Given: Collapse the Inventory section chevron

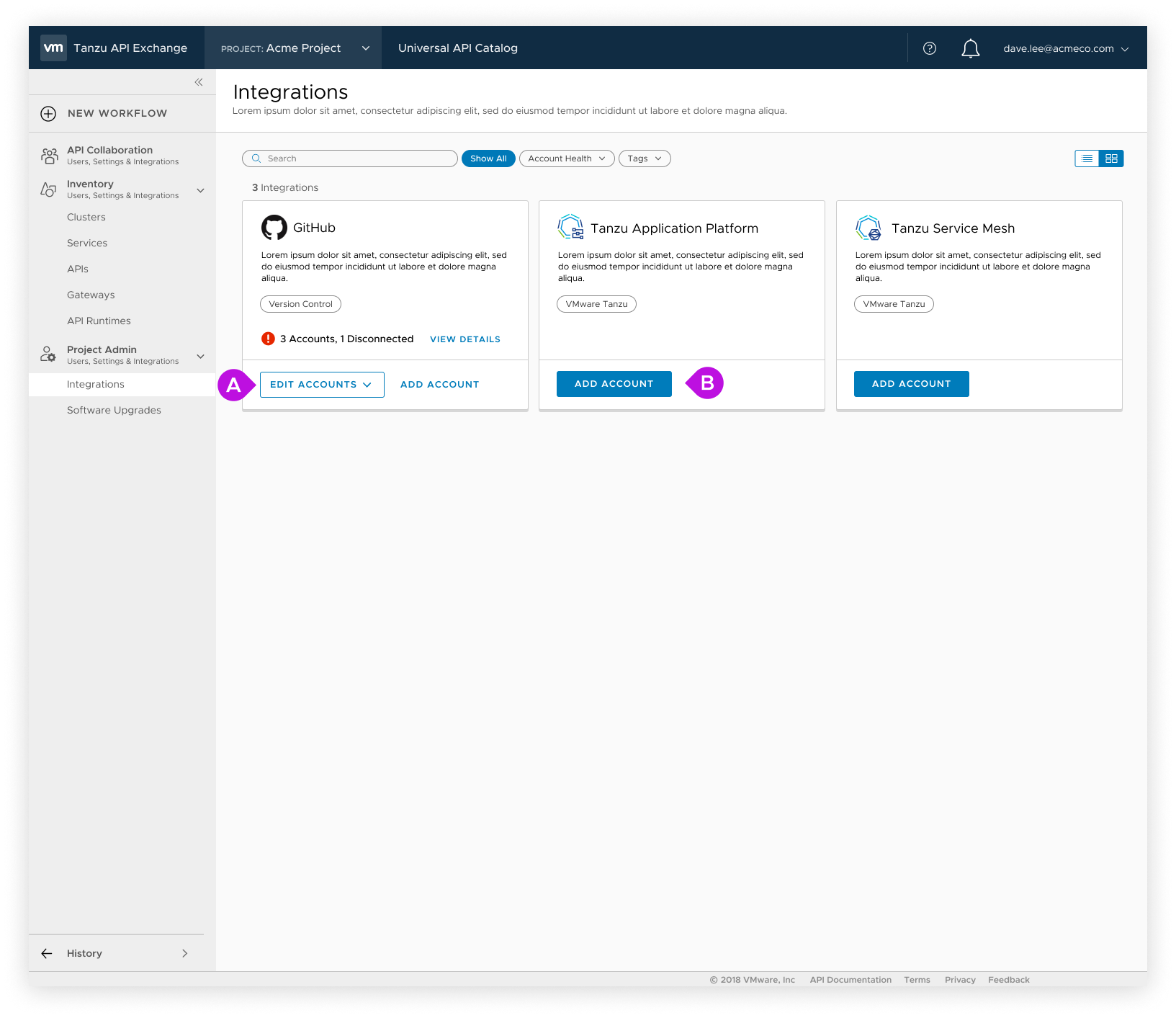Looking at the screenshot, I should coord(201,190).
